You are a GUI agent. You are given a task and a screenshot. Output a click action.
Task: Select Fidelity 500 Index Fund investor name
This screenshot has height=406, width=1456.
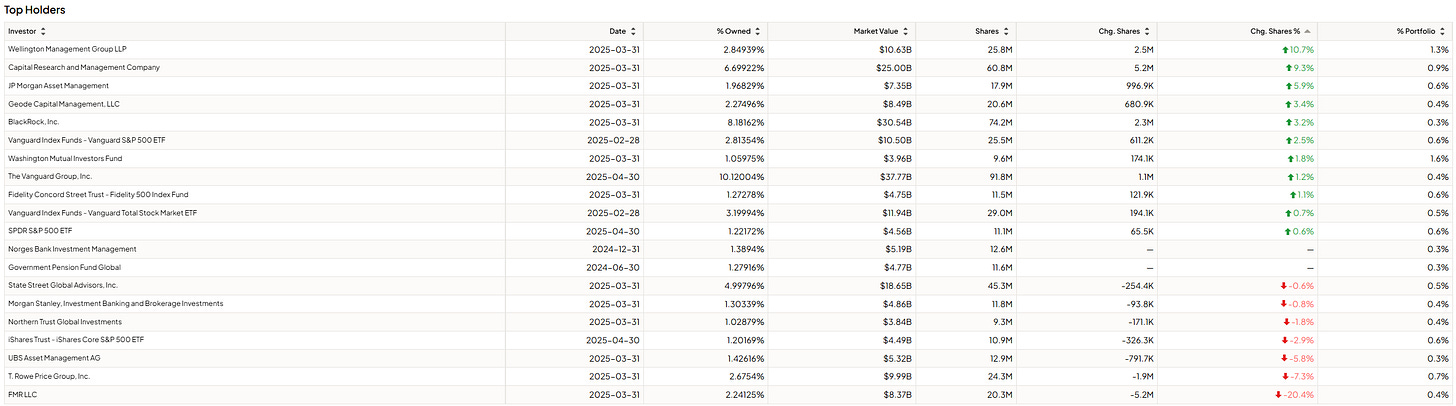pos(98,194)
